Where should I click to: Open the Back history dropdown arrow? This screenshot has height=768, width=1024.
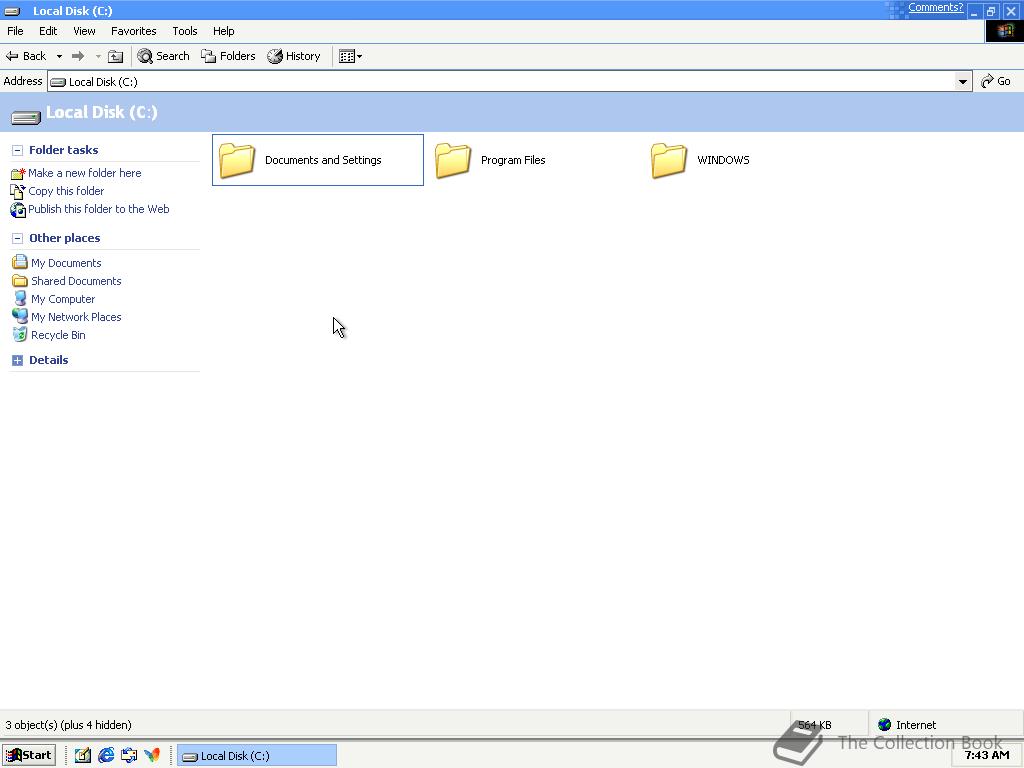pyautogui.click(x=59, y=56)
